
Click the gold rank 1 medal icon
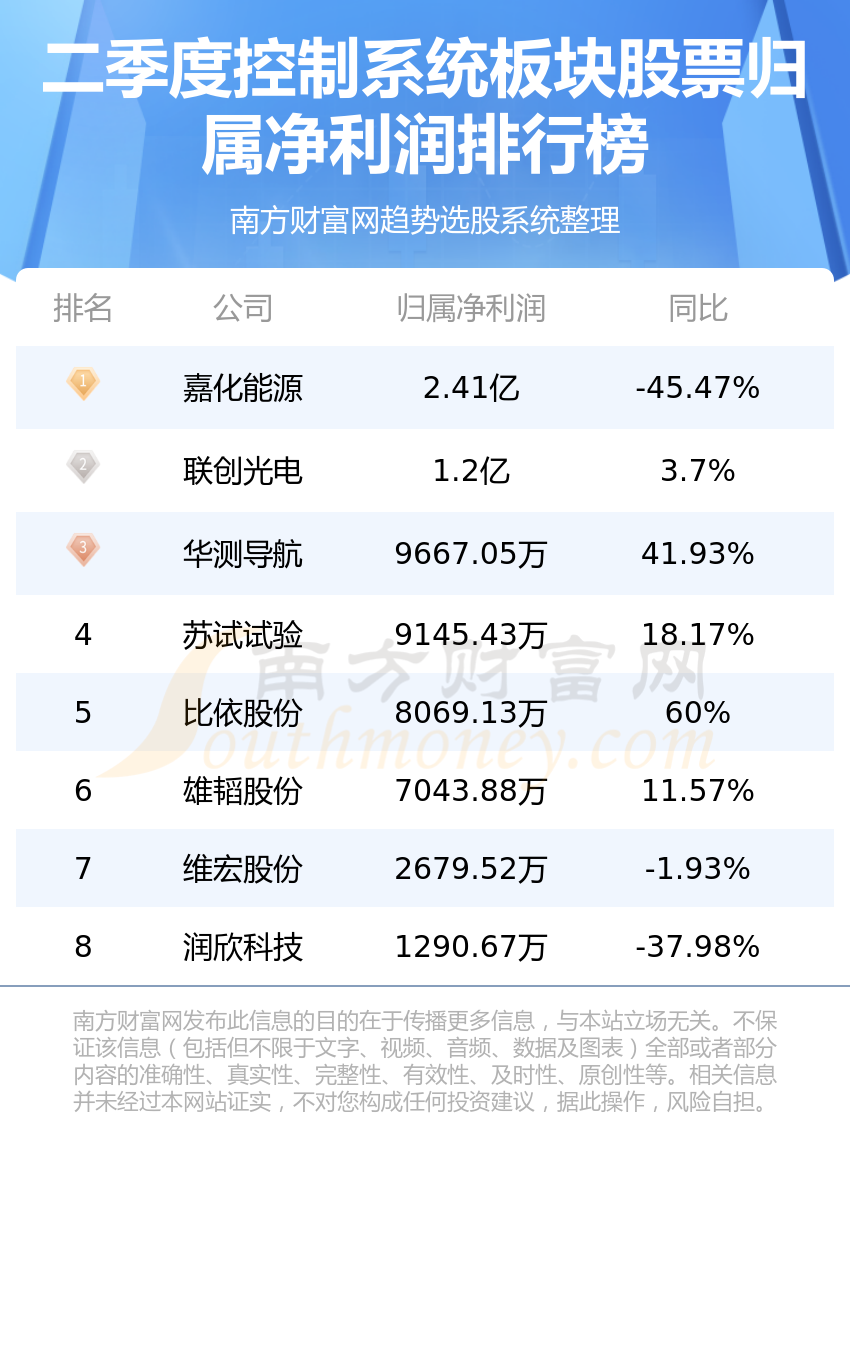coord(83,384)
